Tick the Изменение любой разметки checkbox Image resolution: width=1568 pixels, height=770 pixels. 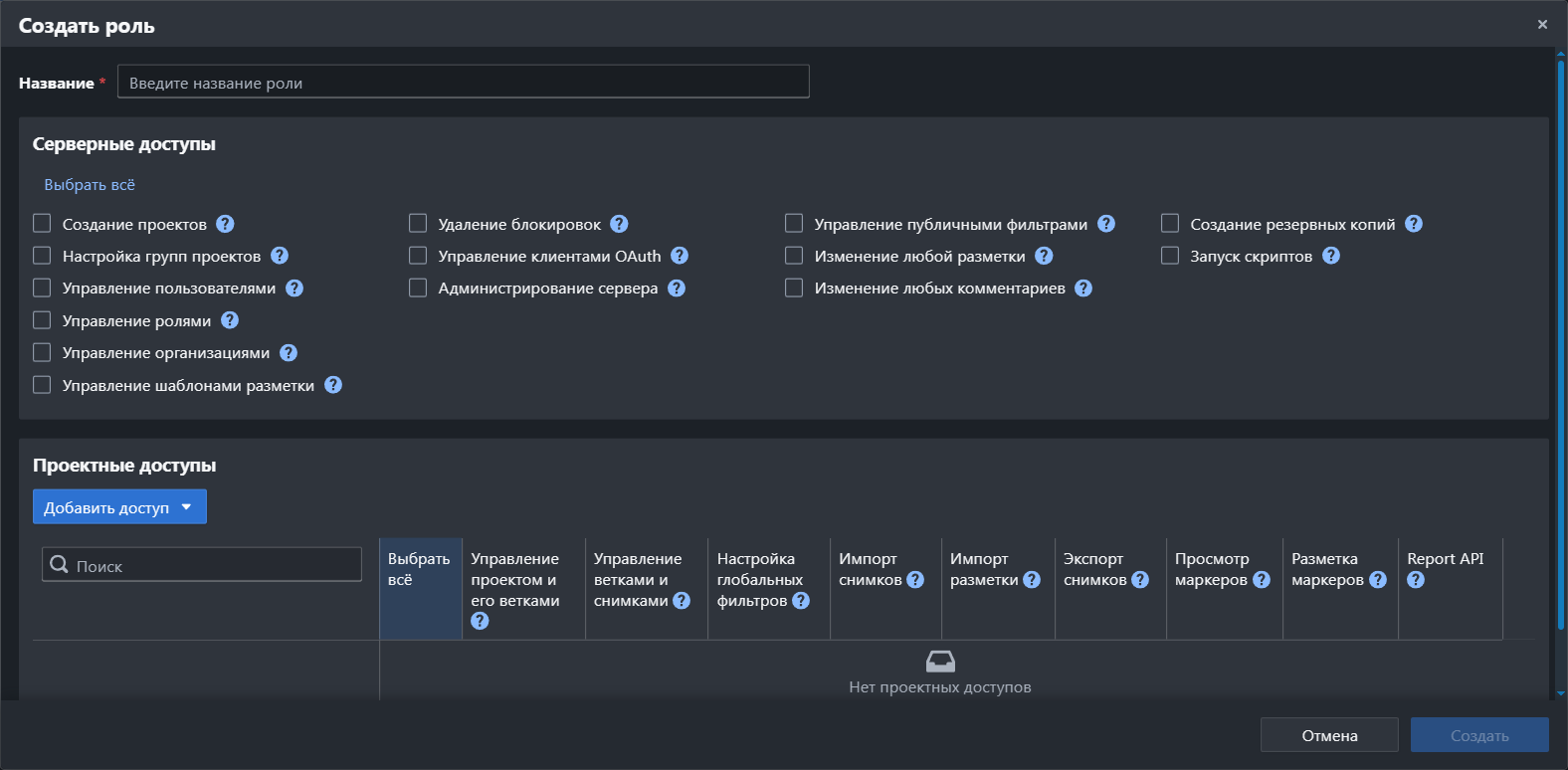[794, 256]
